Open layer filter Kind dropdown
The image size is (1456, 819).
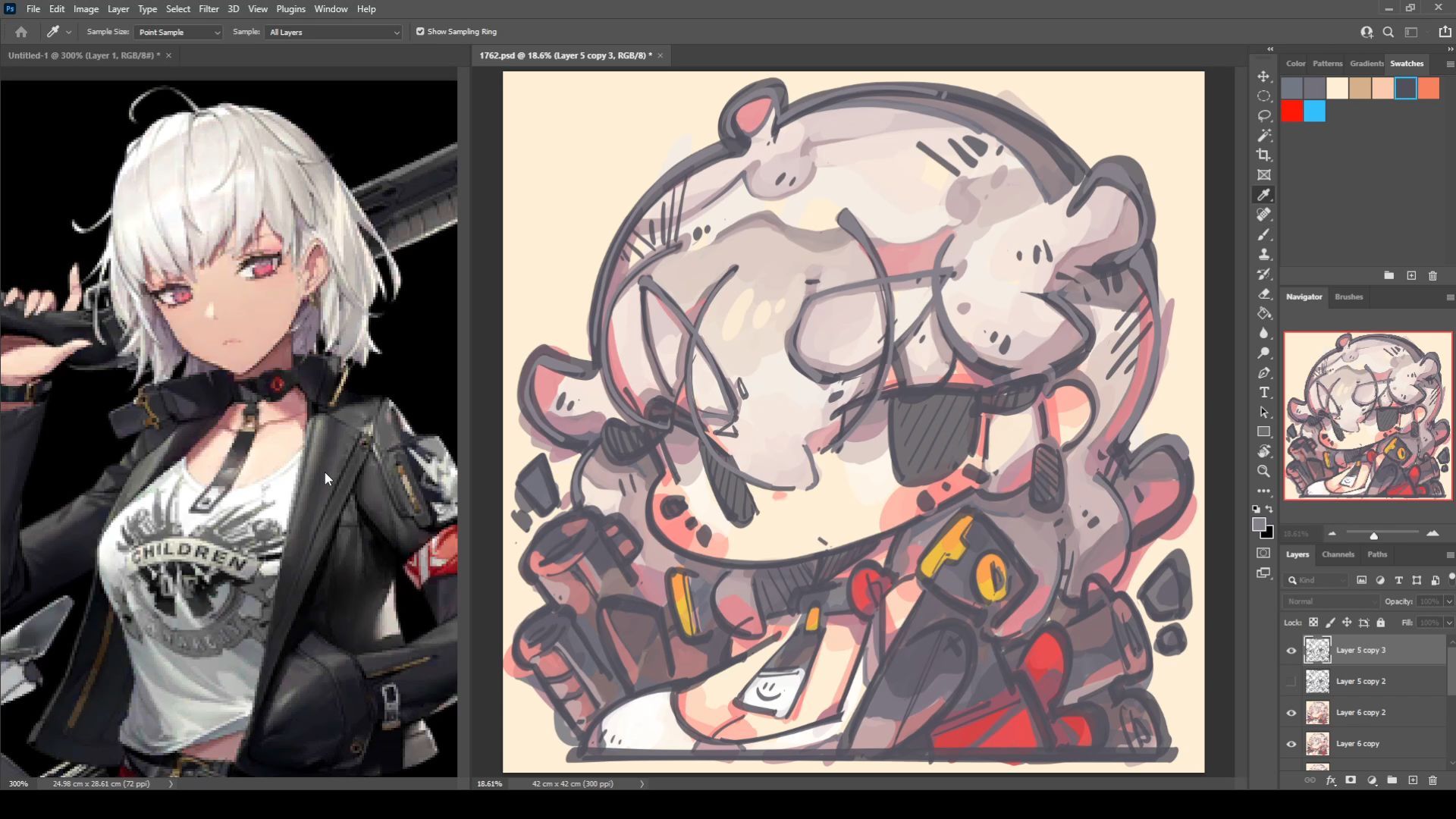(x=1316, y=580)
